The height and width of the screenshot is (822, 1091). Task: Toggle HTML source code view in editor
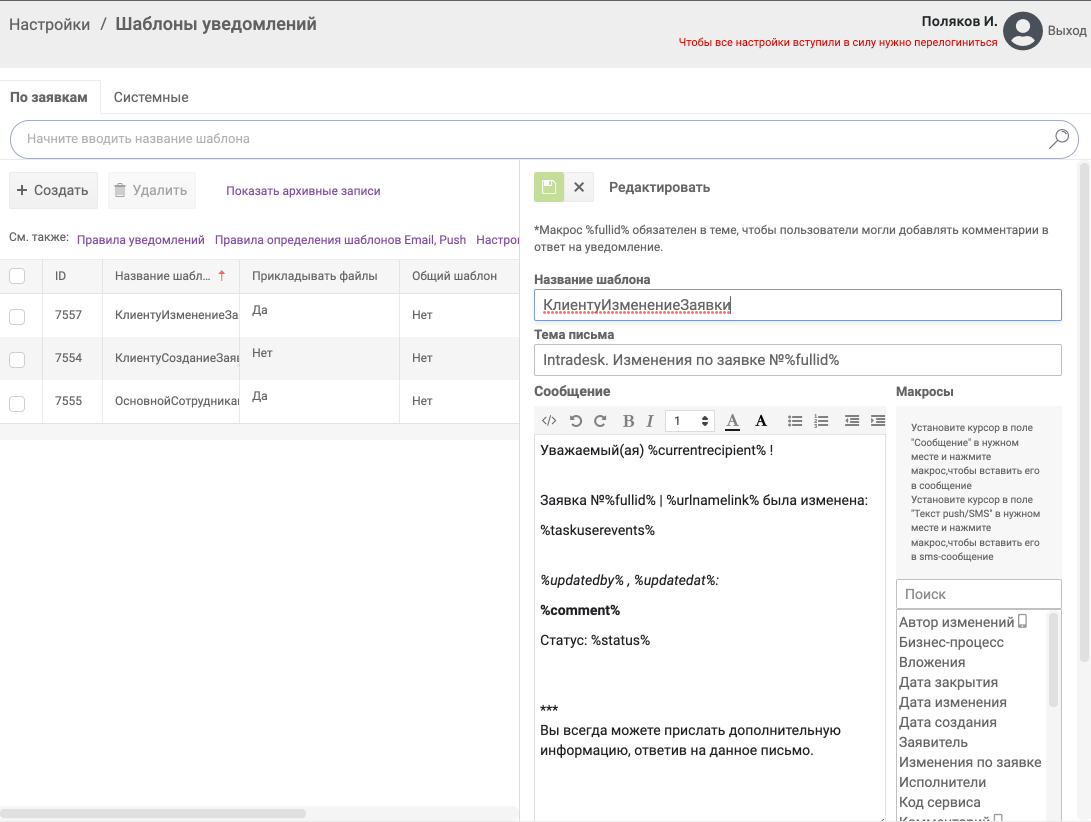[549, 420]
